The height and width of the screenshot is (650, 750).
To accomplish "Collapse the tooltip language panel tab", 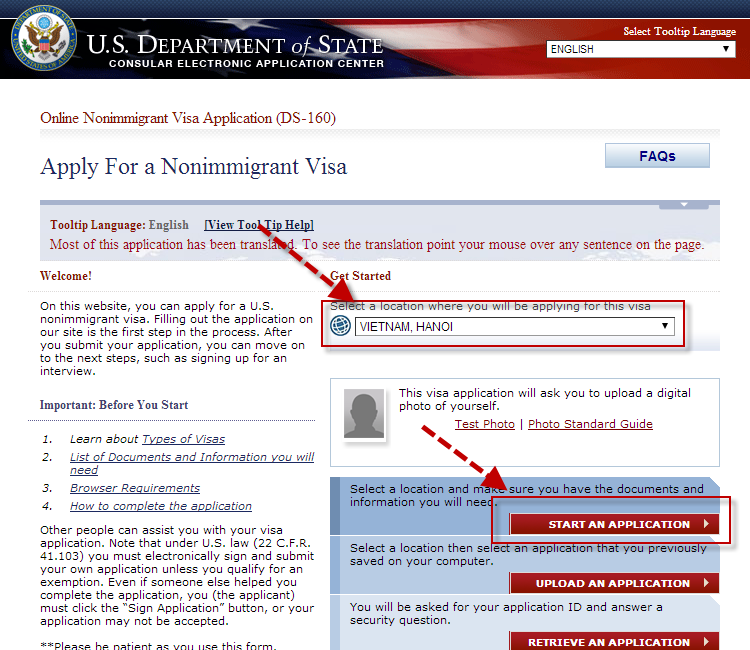I will [684, 205].
